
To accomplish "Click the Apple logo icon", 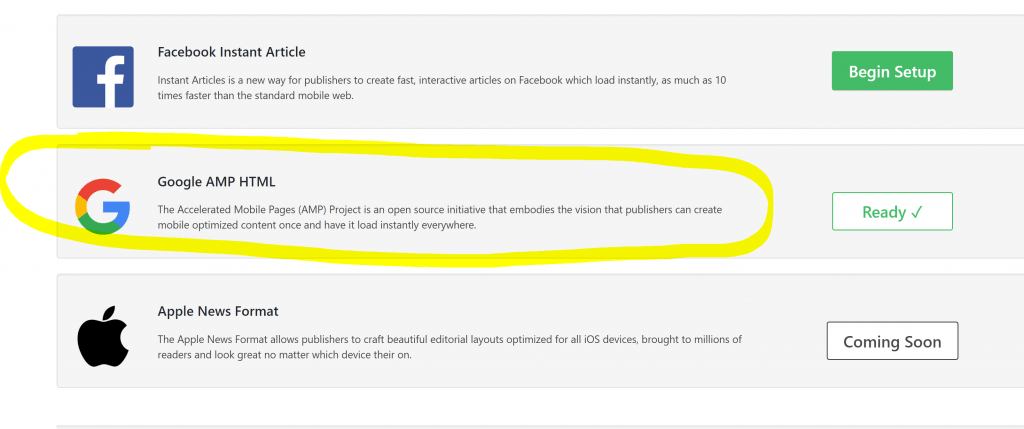I will pos(103,336).
